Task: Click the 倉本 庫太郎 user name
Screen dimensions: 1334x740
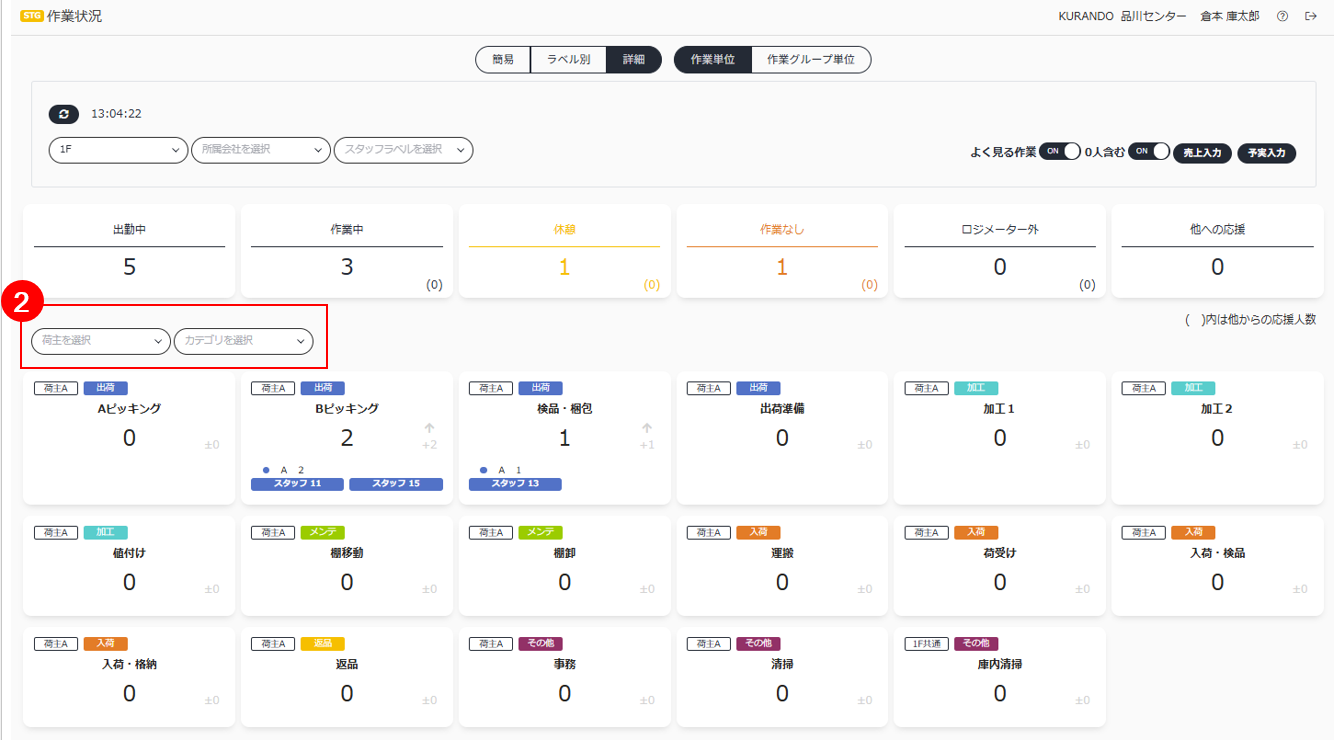Action: coord(1230,16)
